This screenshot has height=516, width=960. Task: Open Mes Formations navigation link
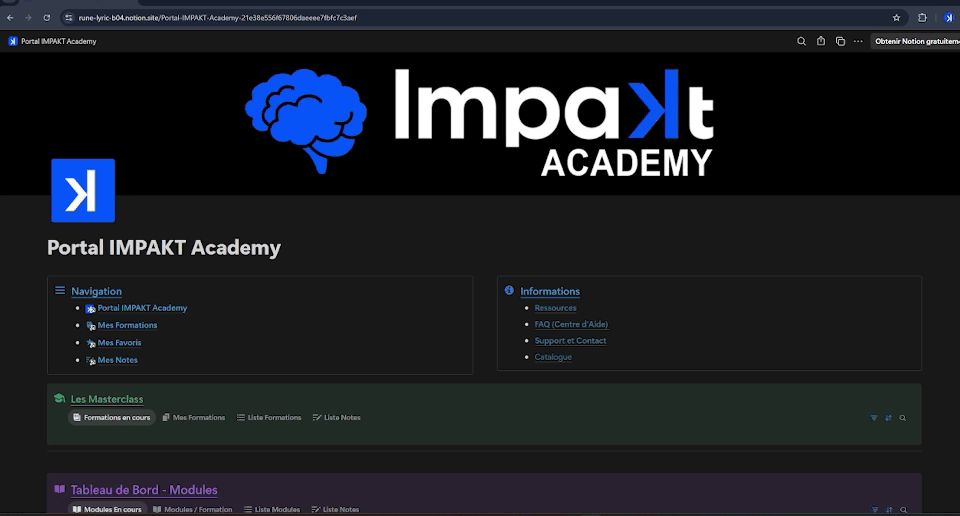coord(127,325)
